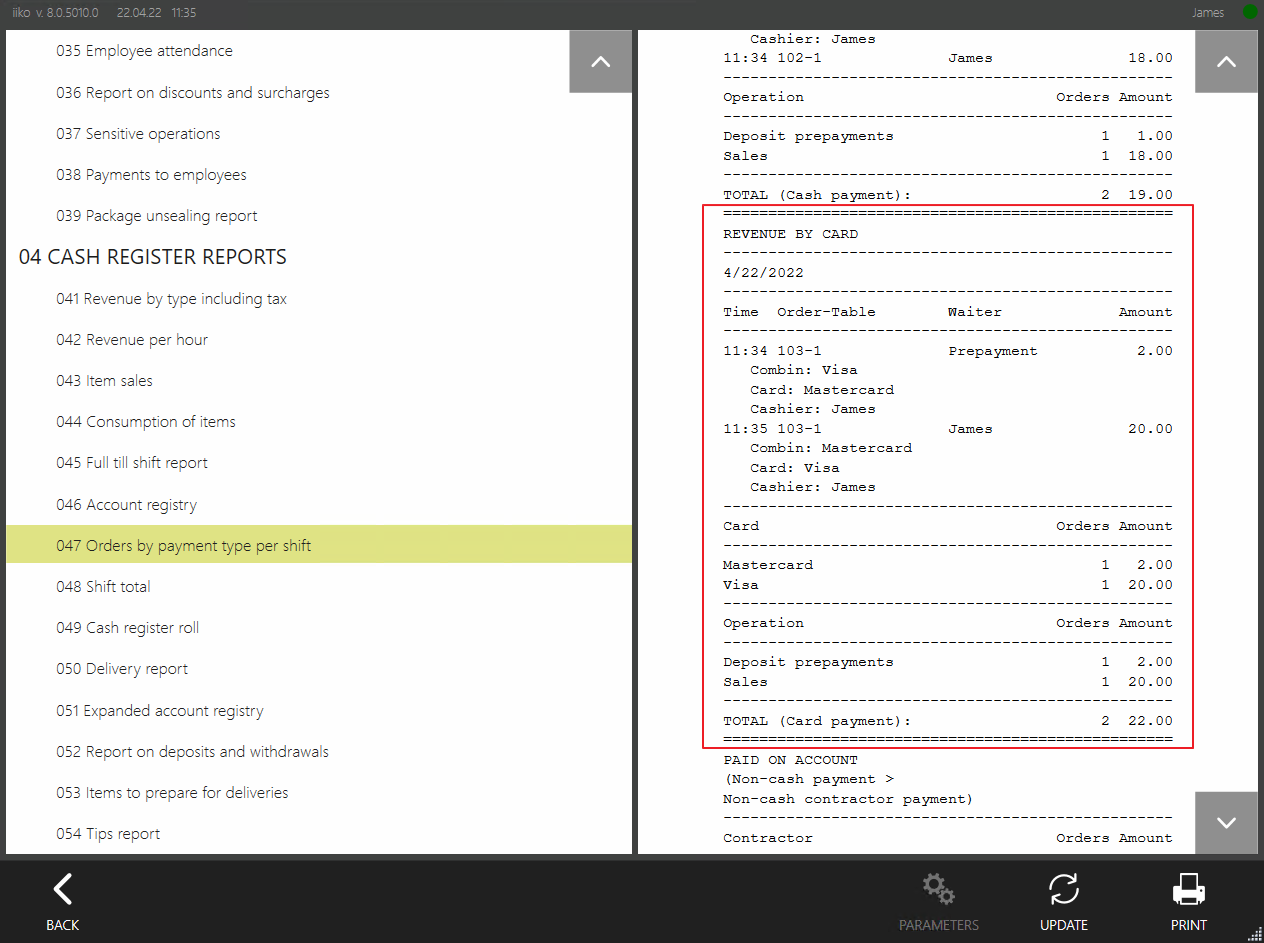Select highlighted 047 Orders by payment type
The image size is (1264, 943).
183,546
